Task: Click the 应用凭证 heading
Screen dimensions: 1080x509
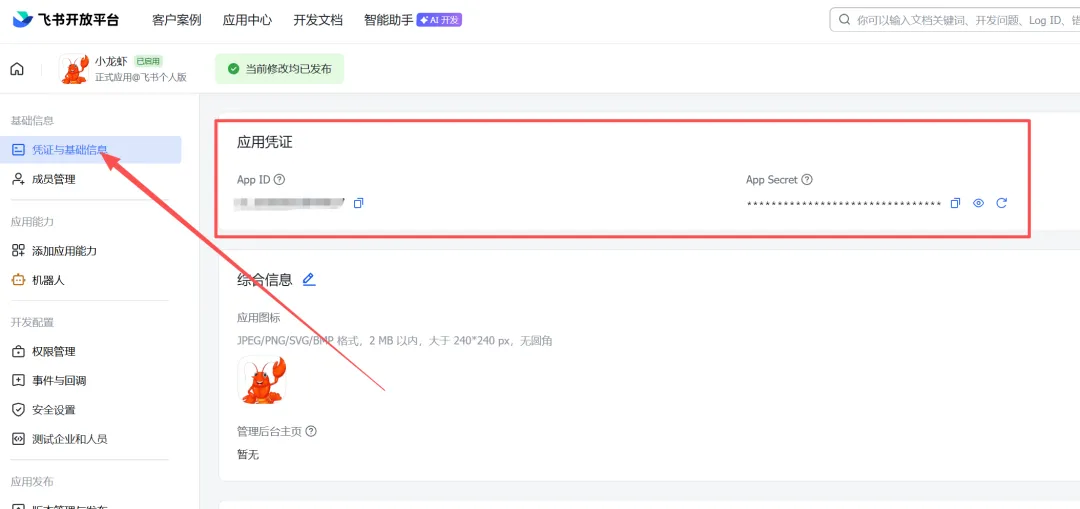Action: 264,143
